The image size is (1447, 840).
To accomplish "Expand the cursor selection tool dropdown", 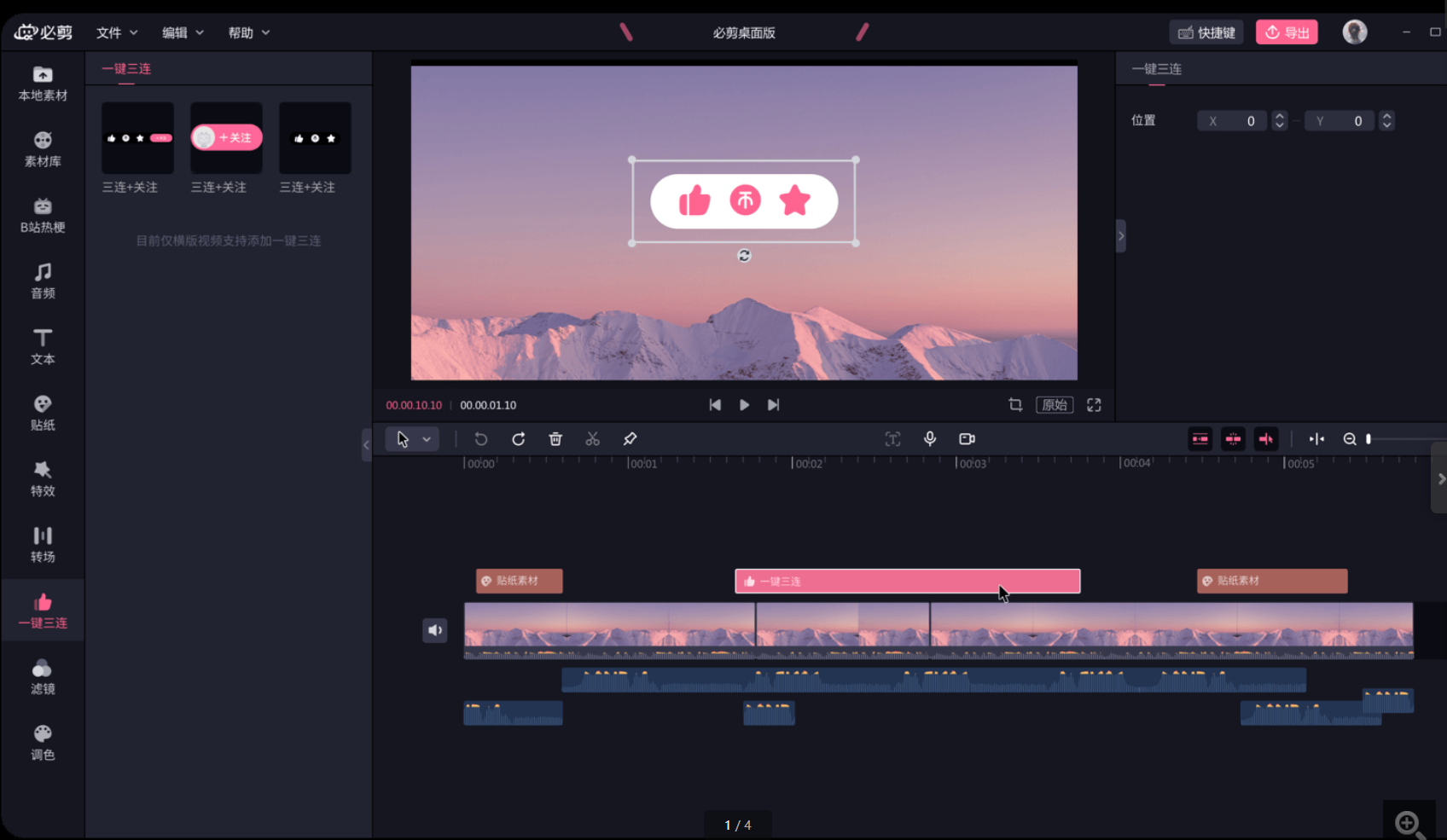I will 427,438.
